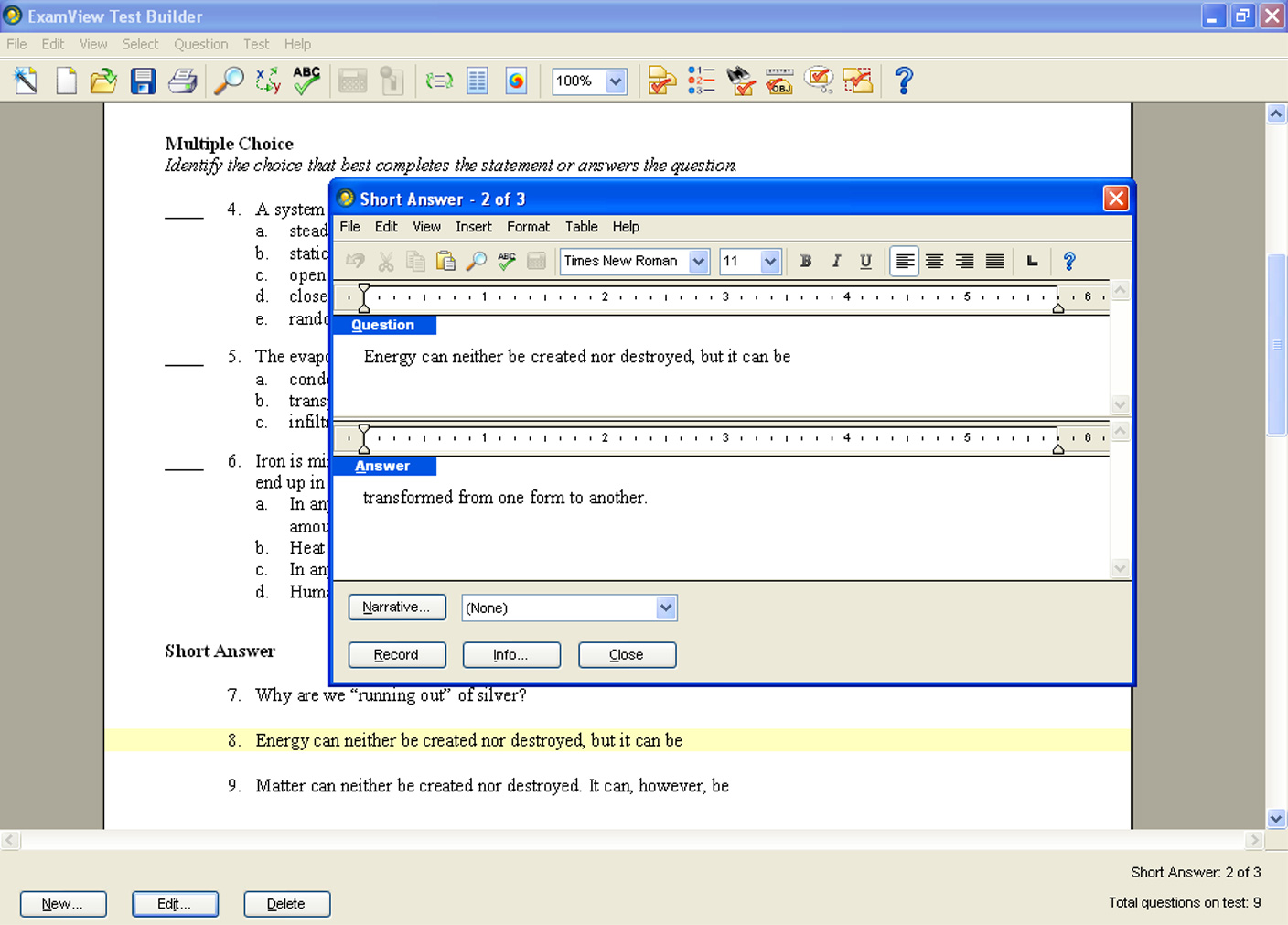Open the 100% zoom dropdown
This screenshot has width=1288, height=925.
coord(616,81)
